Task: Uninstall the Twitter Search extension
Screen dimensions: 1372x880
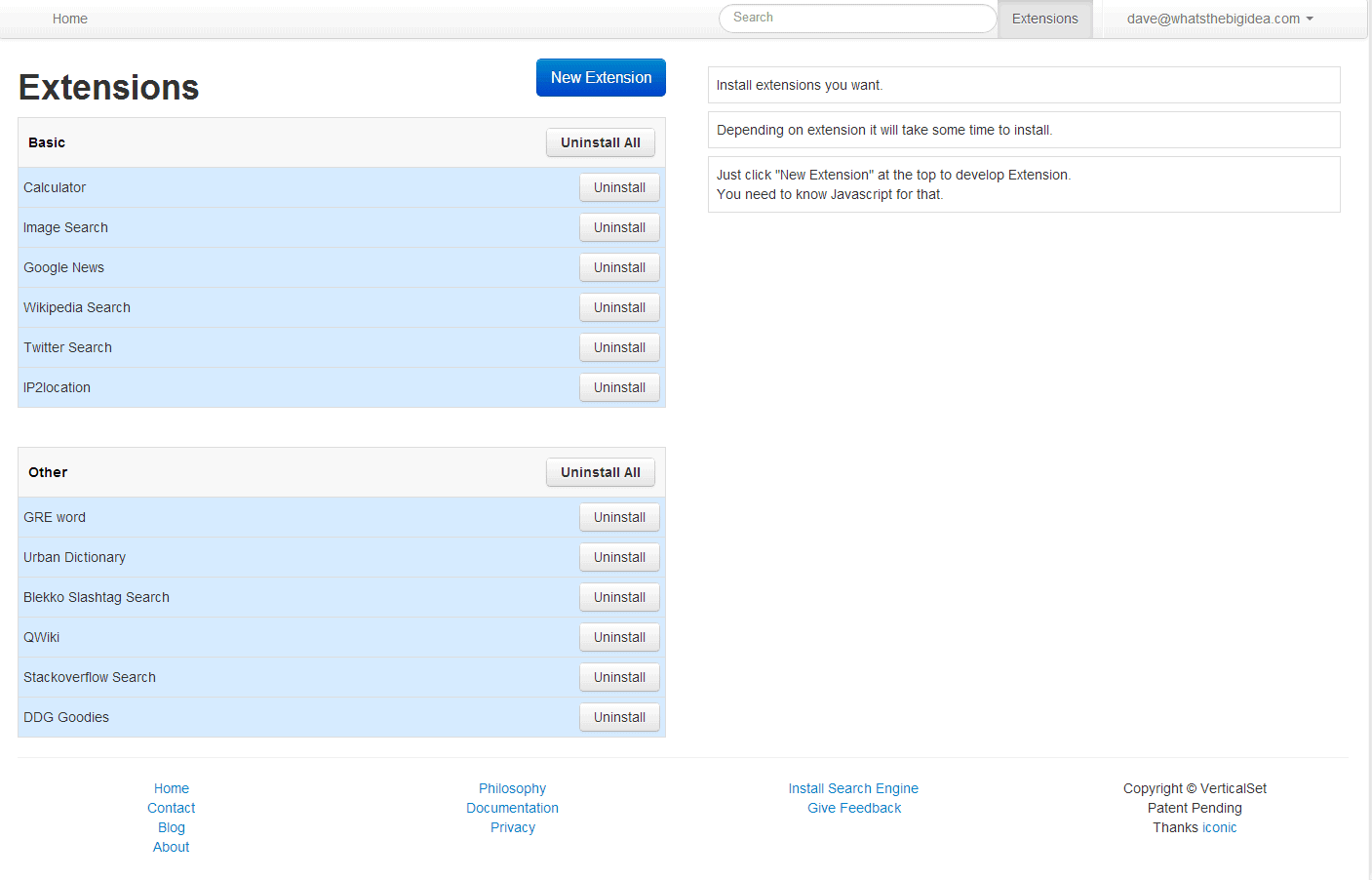Action: tap(619, 347)
